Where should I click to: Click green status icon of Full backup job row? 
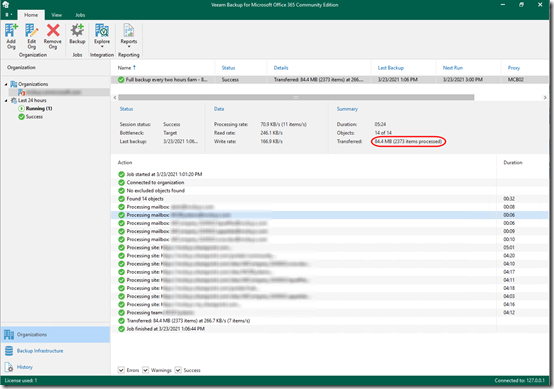121,80
